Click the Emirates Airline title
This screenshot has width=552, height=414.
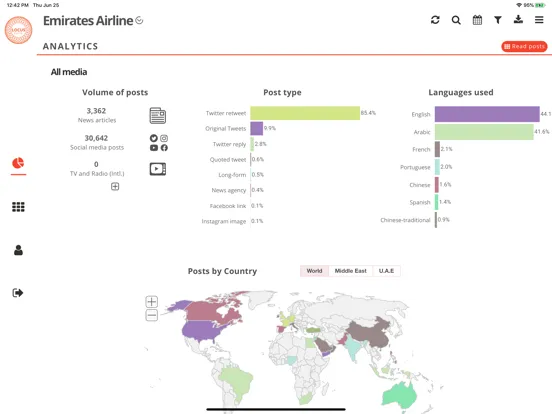[x=88, y=20]
